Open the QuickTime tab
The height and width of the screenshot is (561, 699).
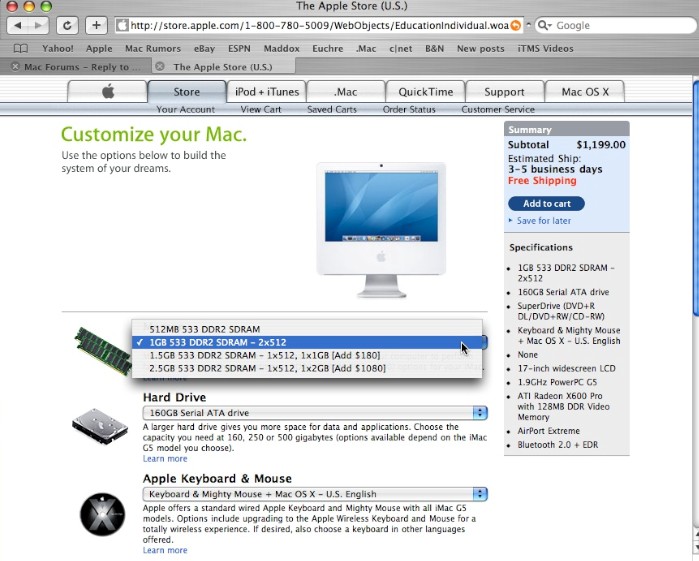click(426, 92)
